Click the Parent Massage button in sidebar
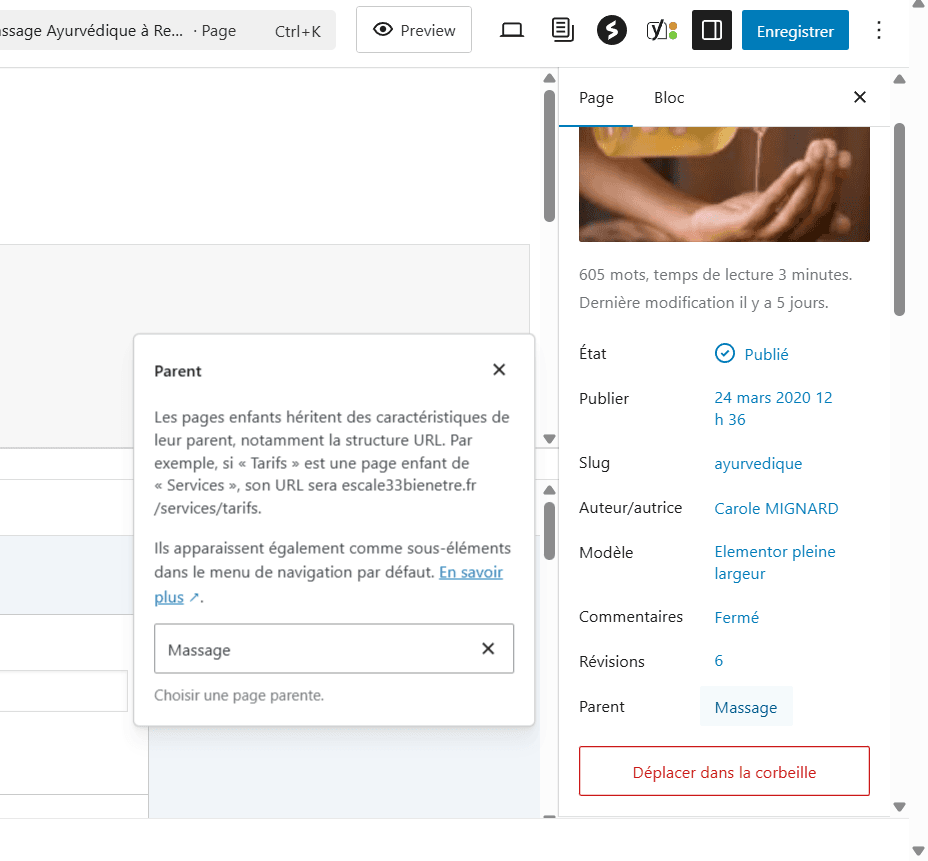The height and width of the screenshot is (861, 928). tap(746, 707)
